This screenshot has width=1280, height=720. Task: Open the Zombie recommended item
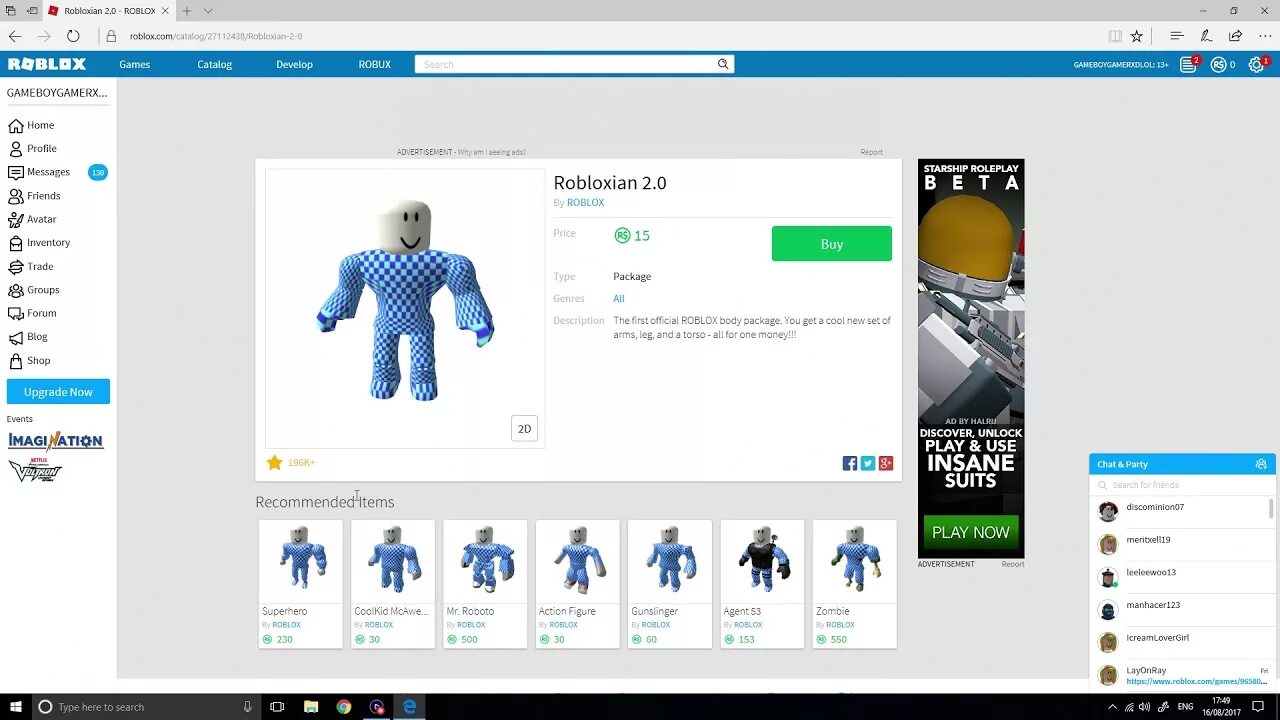click(855, 584)
